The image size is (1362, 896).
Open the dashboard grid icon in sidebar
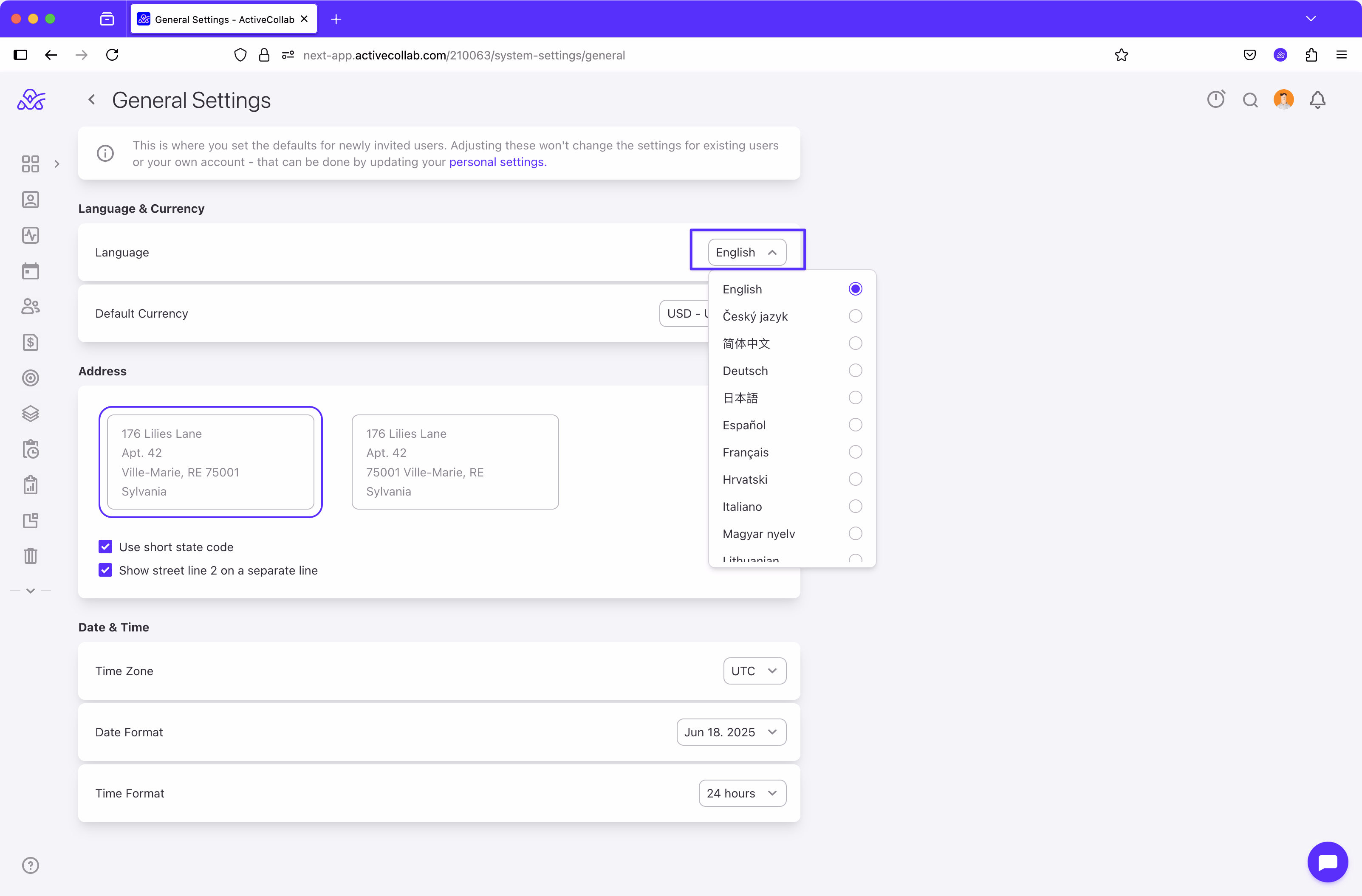30,163
